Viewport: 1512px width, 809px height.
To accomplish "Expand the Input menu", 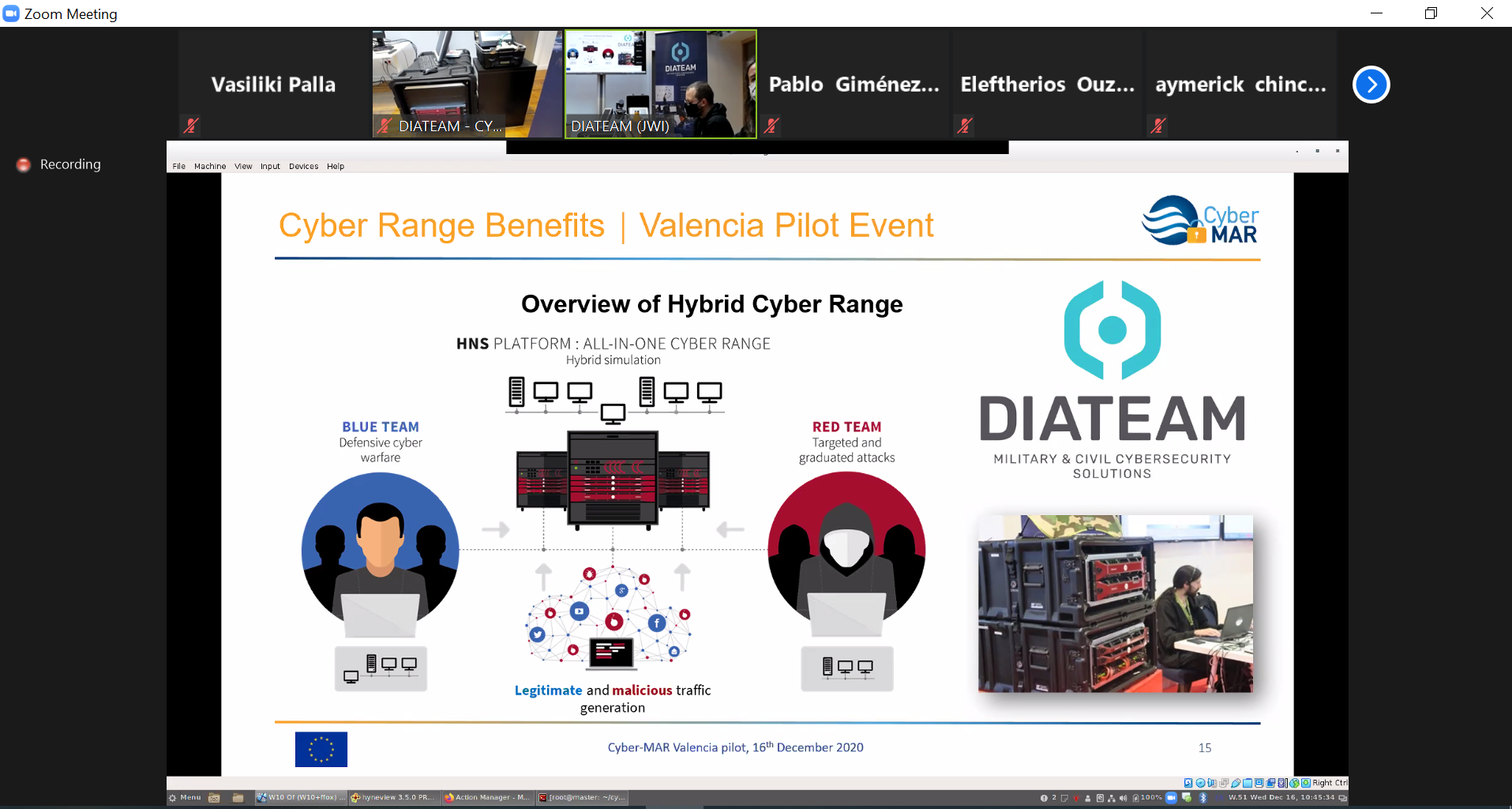I will click(270, 166).
